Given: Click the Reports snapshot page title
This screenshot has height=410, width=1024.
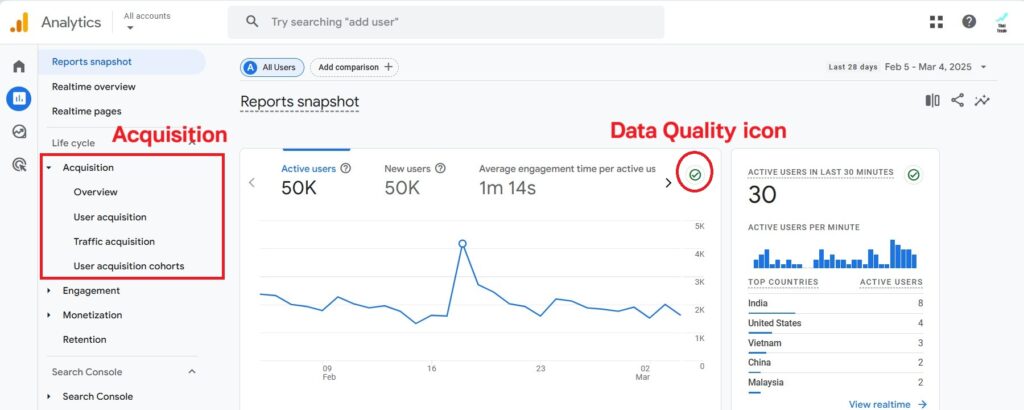Looking at the screenshot, I should point(300,102).
